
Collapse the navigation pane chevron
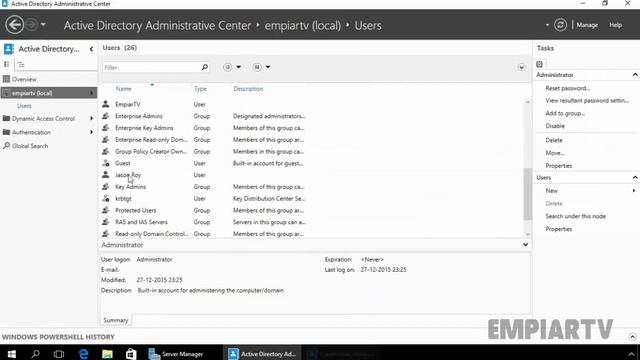(x=91, y=49)
